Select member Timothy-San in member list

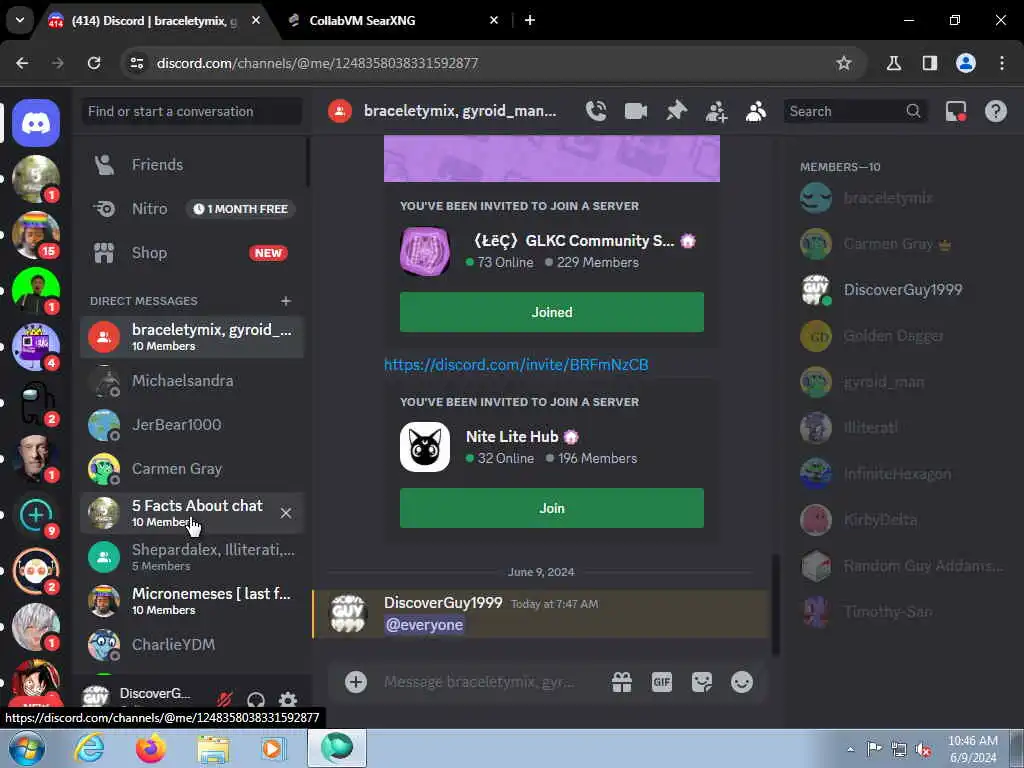click(x=904, y=612)
